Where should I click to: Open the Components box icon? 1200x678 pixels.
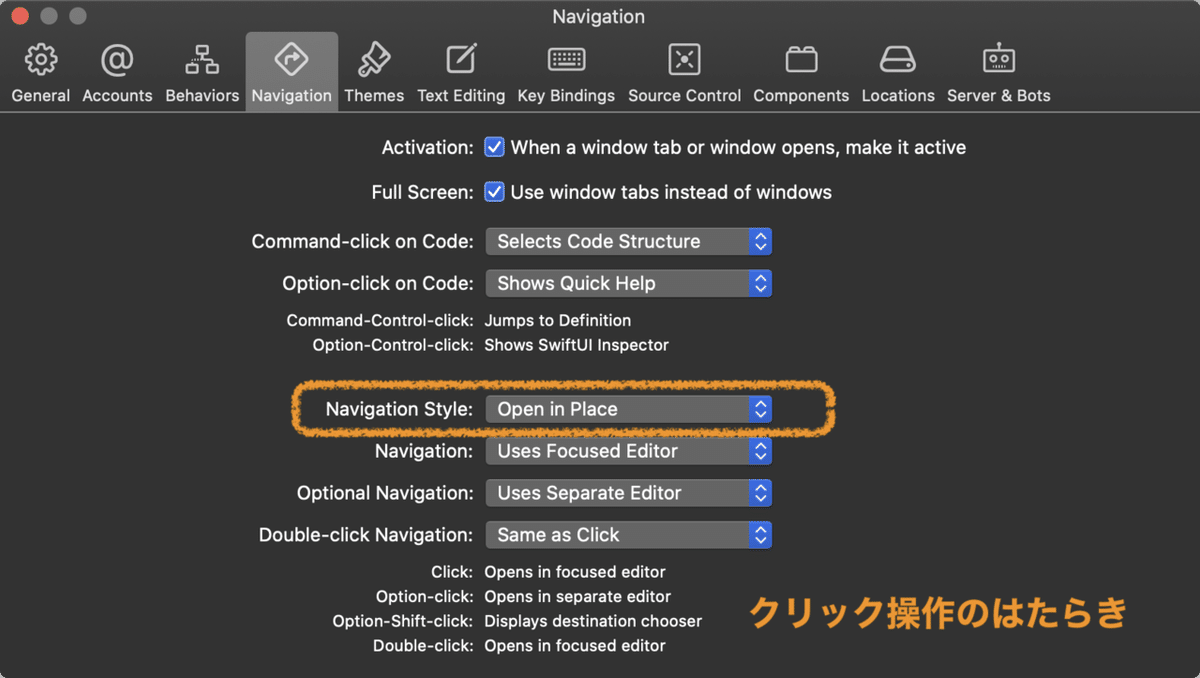(x=801, y=60)
